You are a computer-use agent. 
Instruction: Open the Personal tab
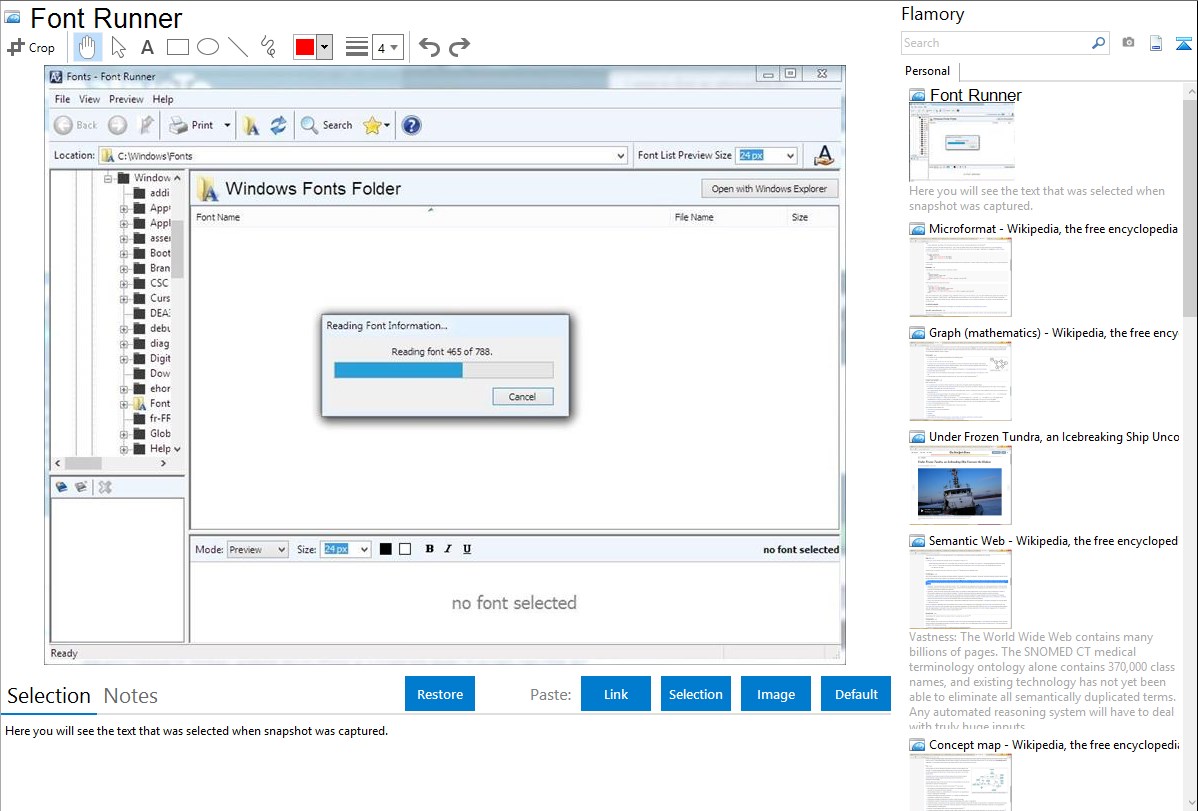tap(928, 71)
